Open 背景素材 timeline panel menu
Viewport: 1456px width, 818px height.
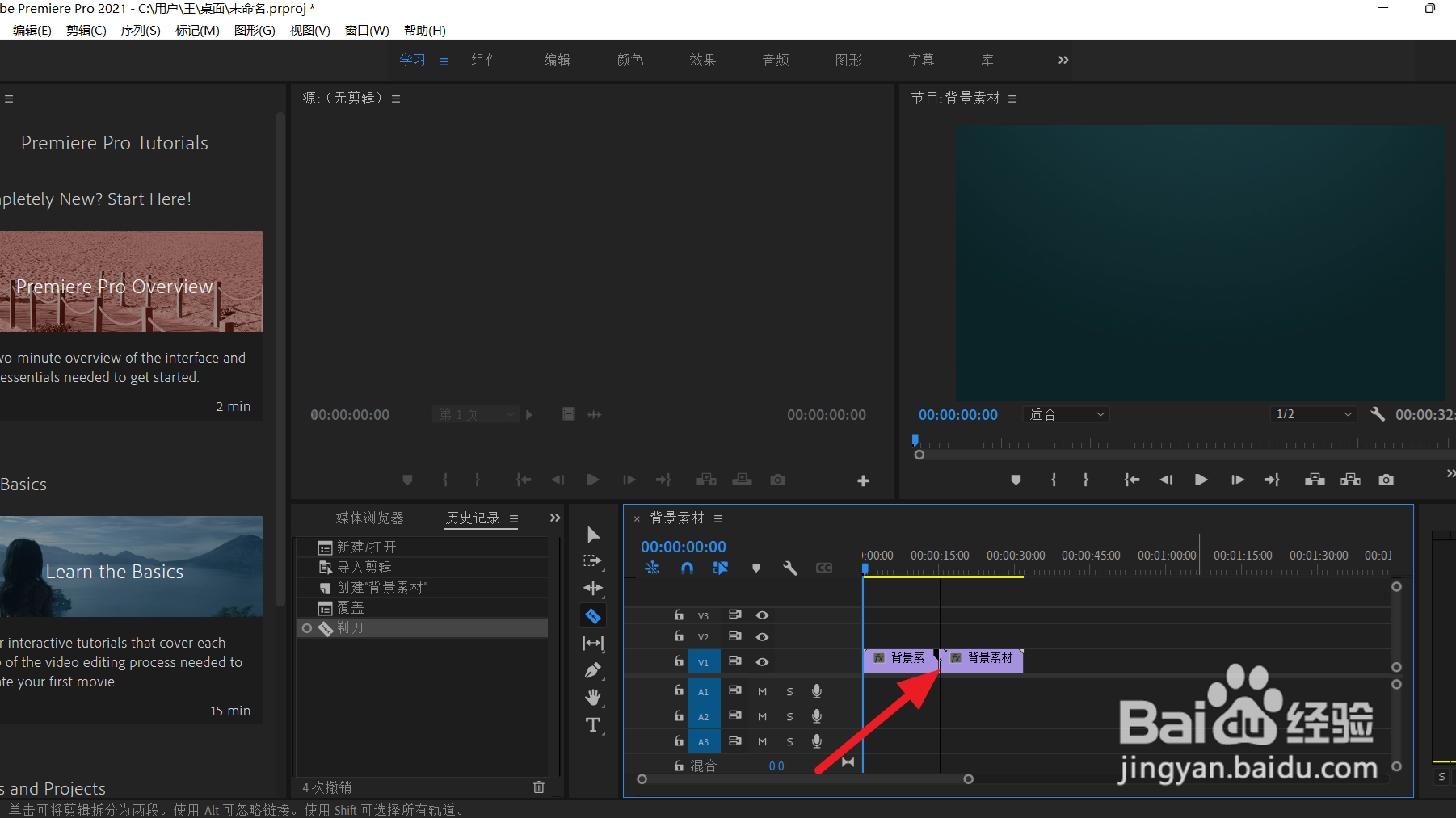718,518
